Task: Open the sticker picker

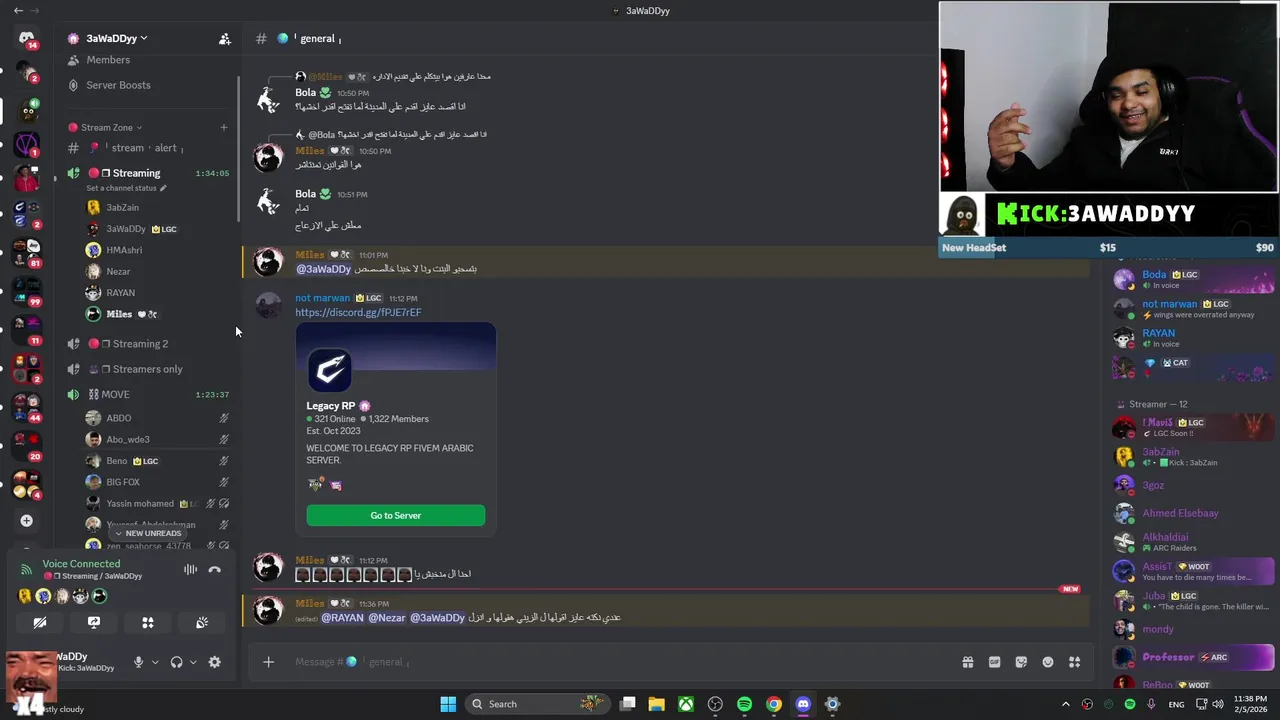Action: [1021, 662]
